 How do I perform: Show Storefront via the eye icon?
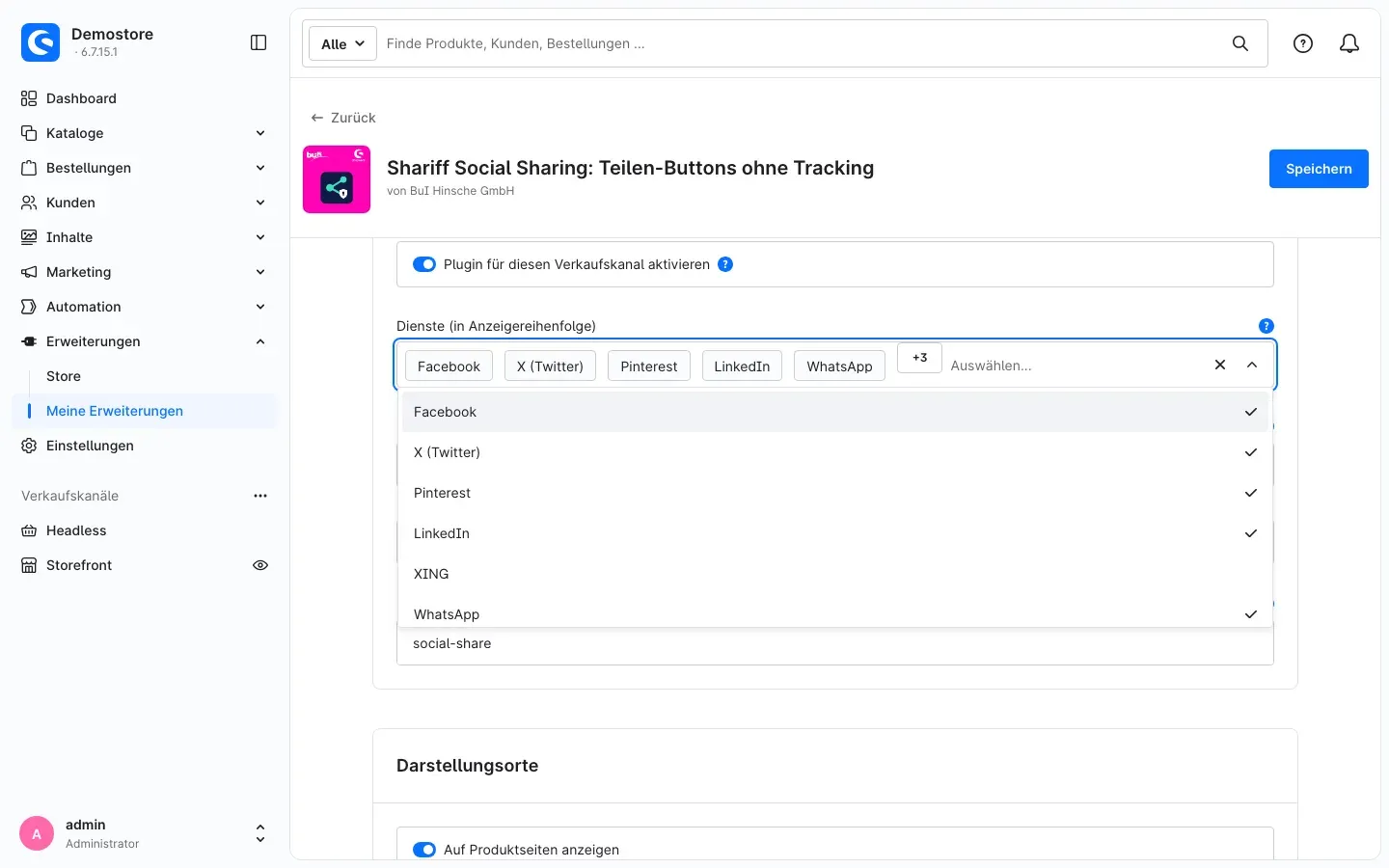[260, 565]
